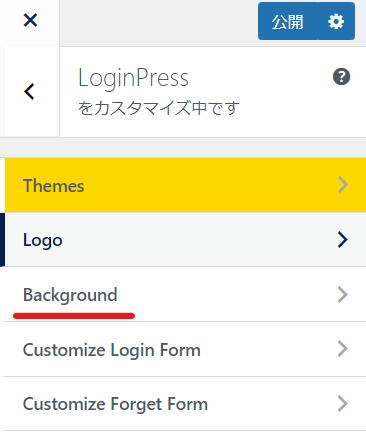Image resolution: width=366 pixels, height=435 pixels.
Task: Expand Logo via its chevron arrow
Action: 343,240
